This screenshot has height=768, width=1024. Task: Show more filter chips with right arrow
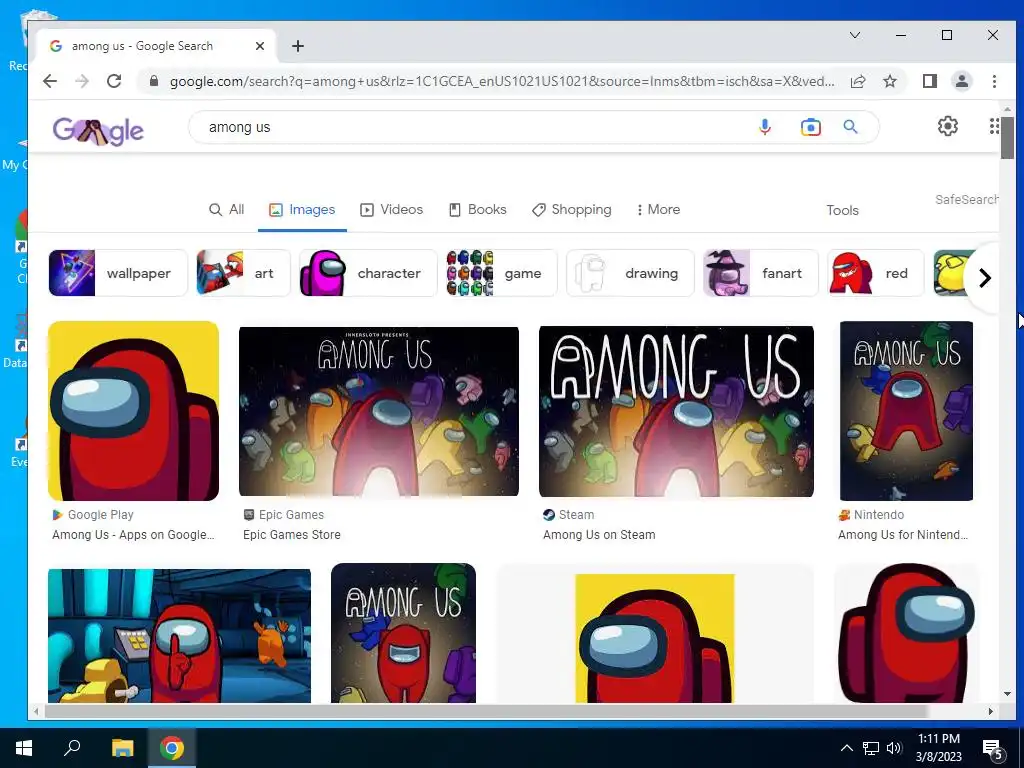click(x=984, y=278)
